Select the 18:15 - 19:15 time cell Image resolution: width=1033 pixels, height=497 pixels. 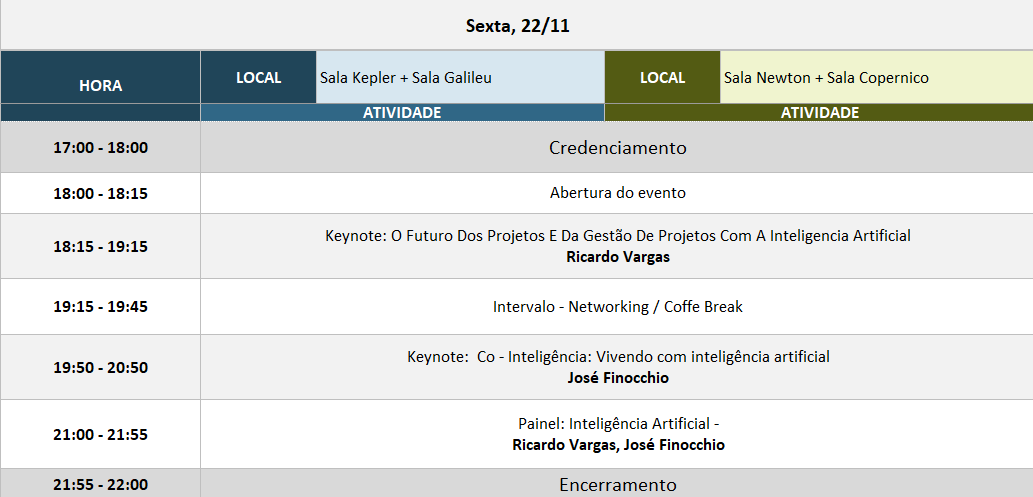[100, 246]
